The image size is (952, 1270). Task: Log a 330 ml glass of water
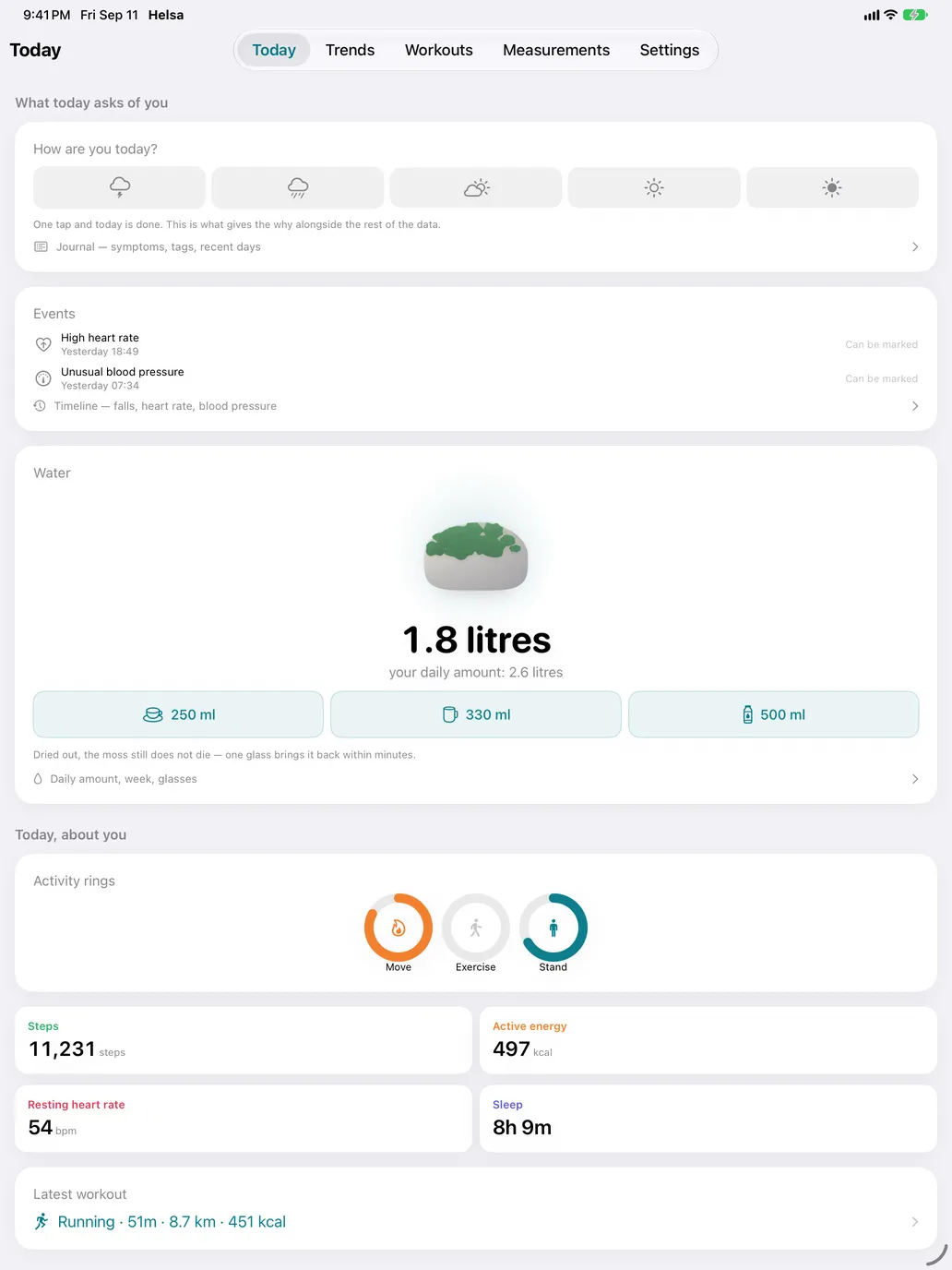(x=476, y=714)
